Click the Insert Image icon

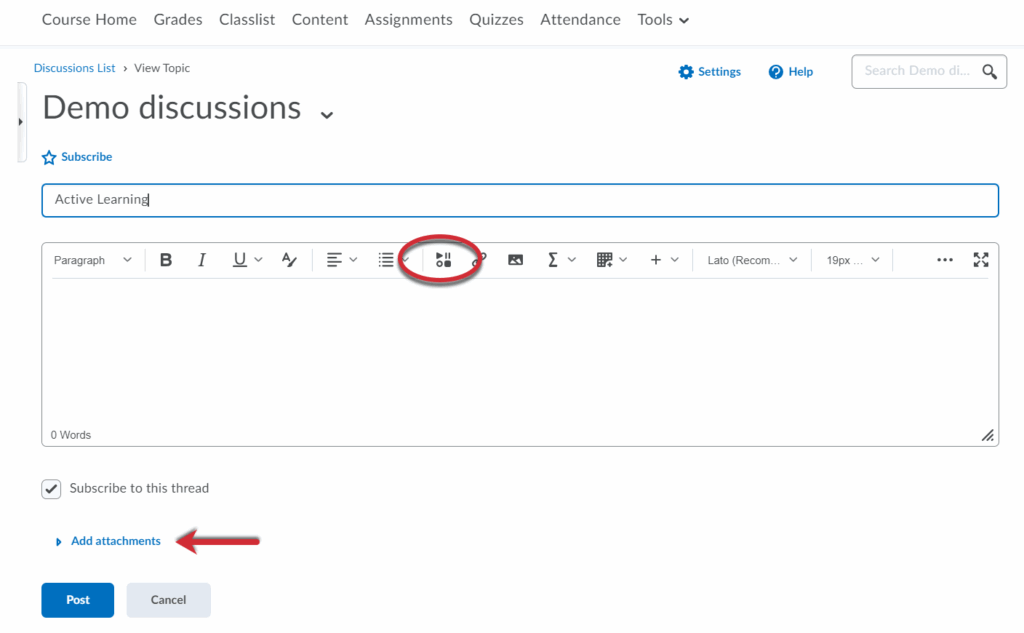coord(515,260)
